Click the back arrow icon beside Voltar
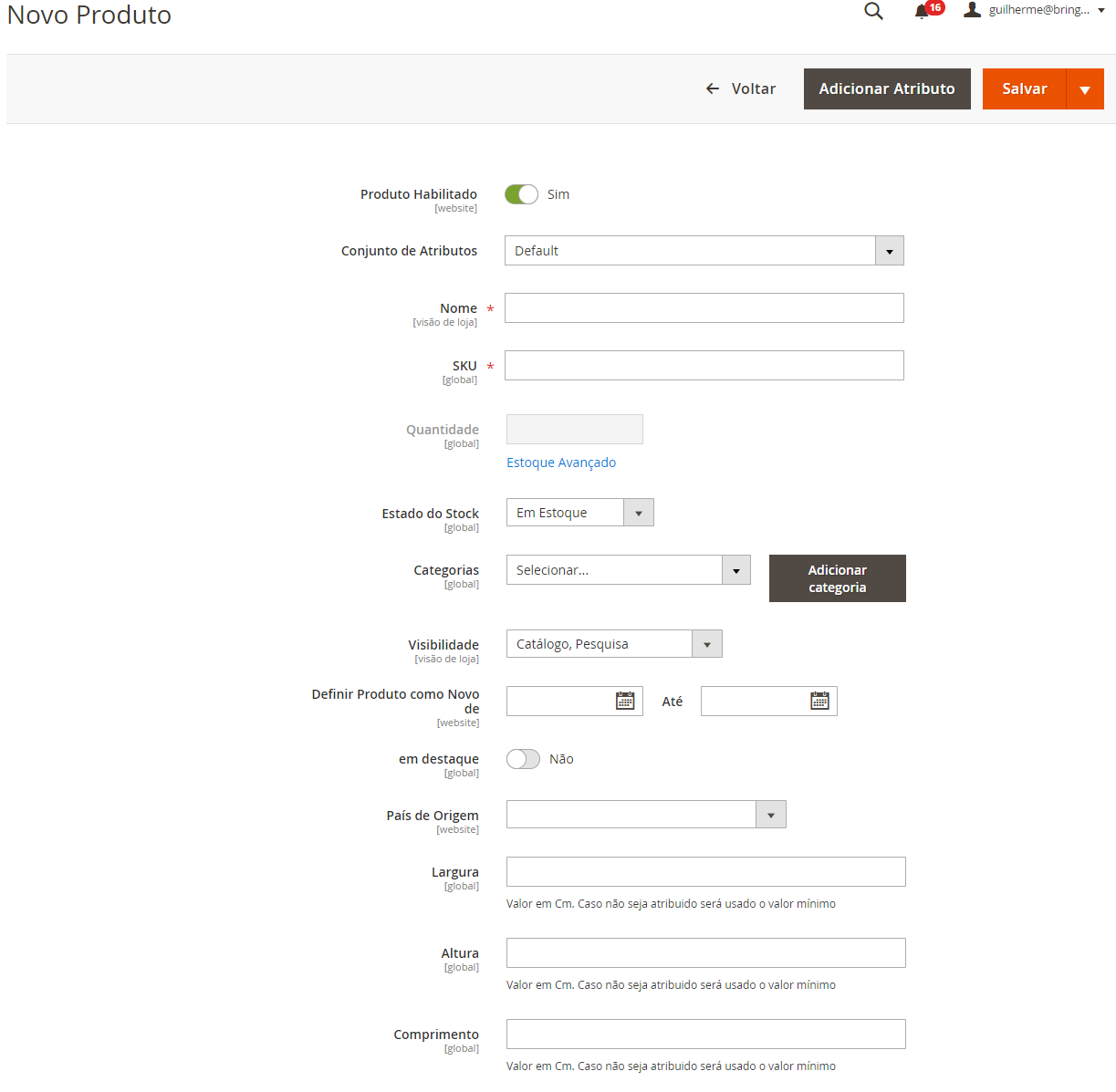This screenshot has width=1116, height=1092. [713, 88]
